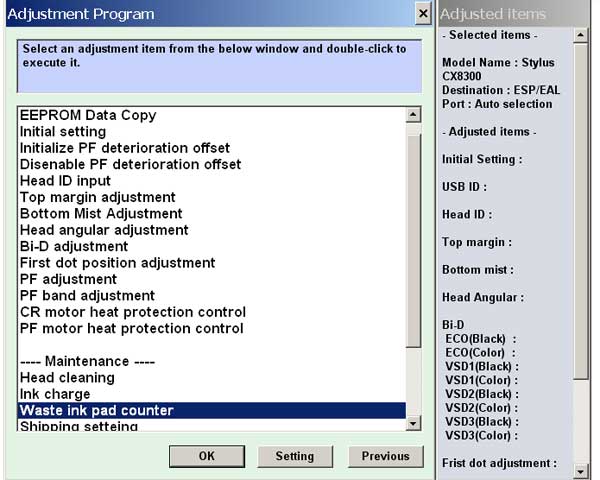Click the USB ID : entry in side panel
The width and height of the screenshot is (600, 480).
(464, 187)
